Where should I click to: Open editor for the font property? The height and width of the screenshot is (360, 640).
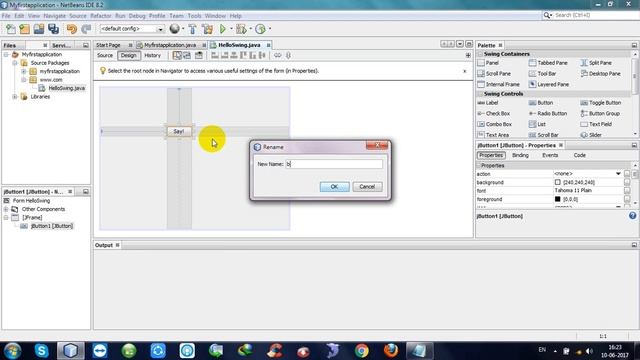pos(627,191)
